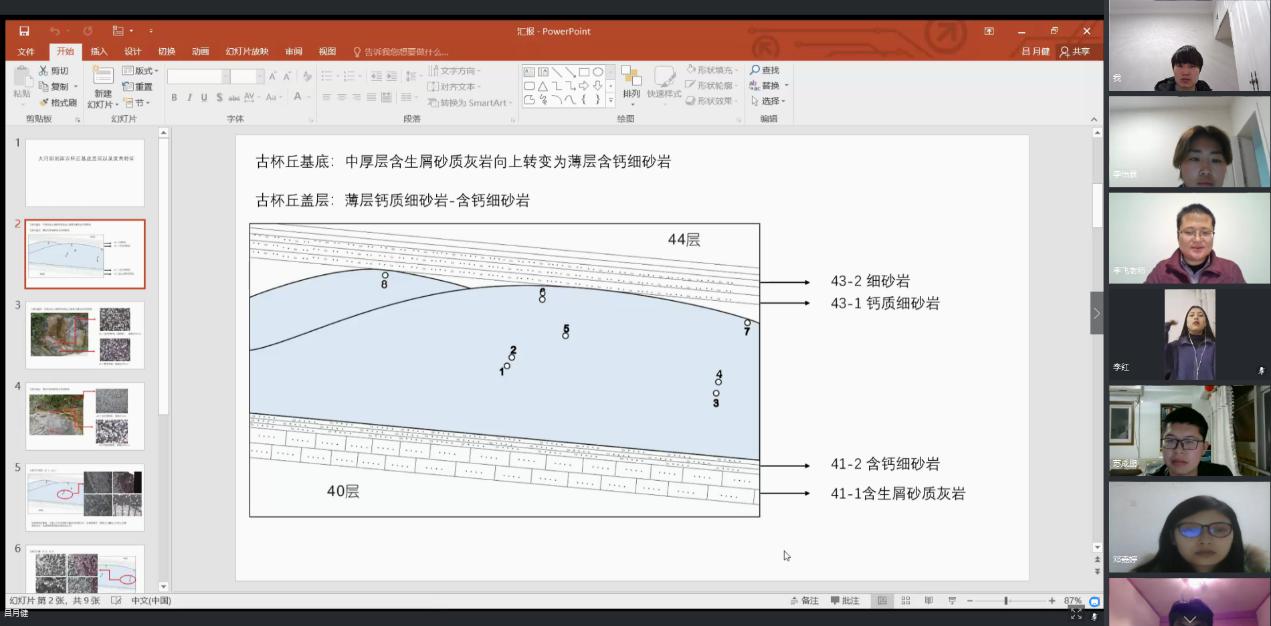The width and height of the screenshot is (1271, 626).
Task: Click the Save icon in quick access toolbar
Action: 24,31
